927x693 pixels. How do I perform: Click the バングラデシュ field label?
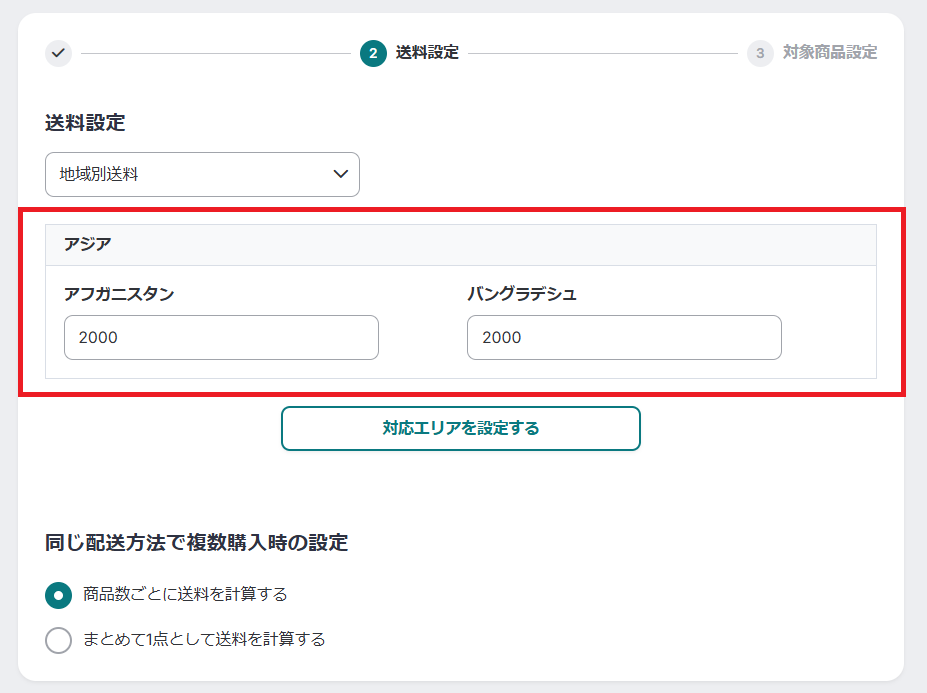click(522, 294)
